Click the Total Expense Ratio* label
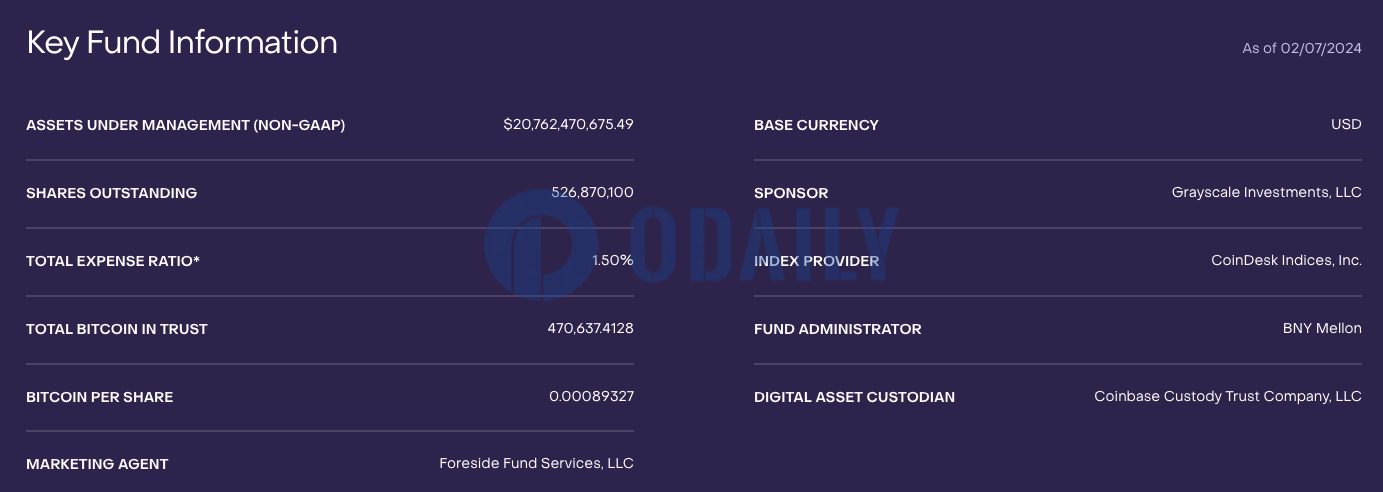This screenshot has height=492, width=1383. click(x=113, y=261)
